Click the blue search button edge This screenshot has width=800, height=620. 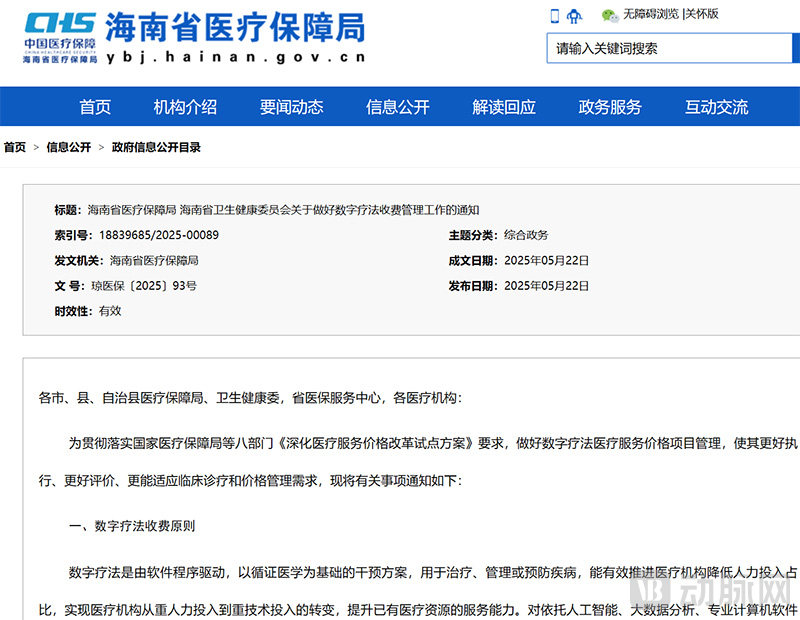(796, 48)
